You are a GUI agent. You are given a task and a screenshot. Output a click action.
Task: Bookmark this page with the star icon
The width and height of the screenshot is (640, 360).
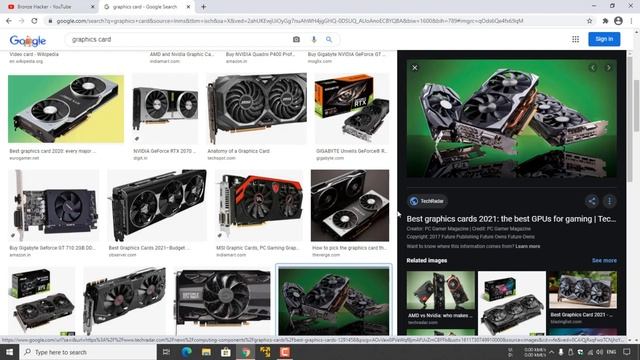(x=589, y=21)
